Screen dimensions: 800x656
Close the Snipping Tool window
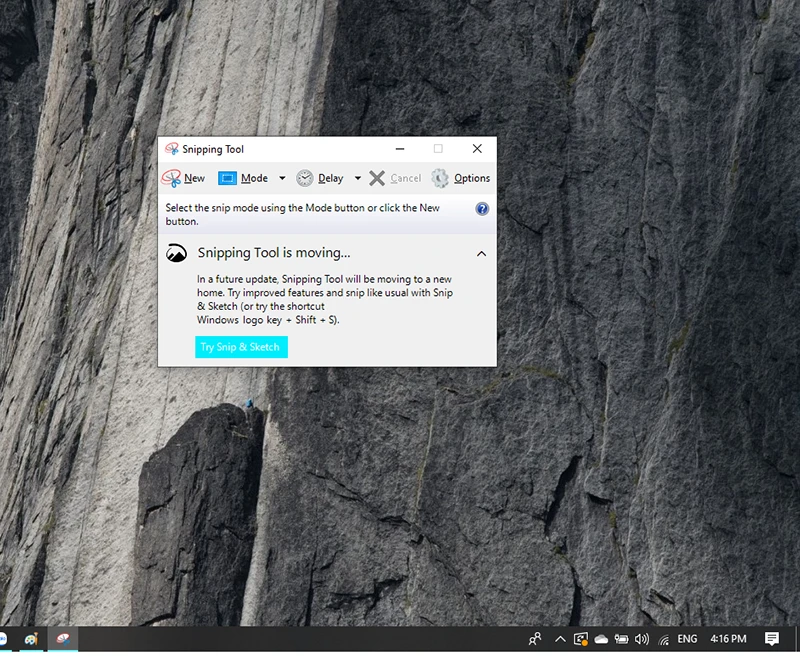(x=477, y=149)
